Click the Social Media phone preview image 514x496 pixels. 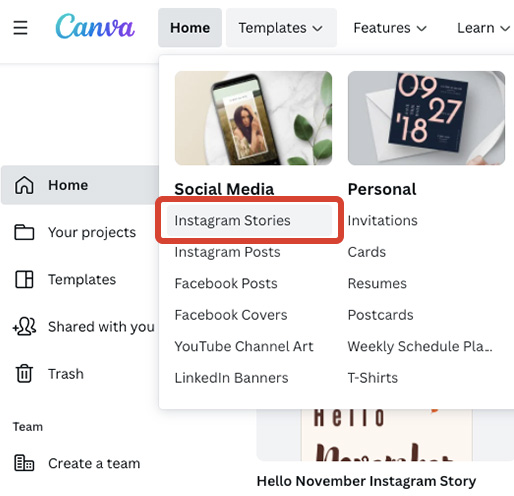[253, 118]
